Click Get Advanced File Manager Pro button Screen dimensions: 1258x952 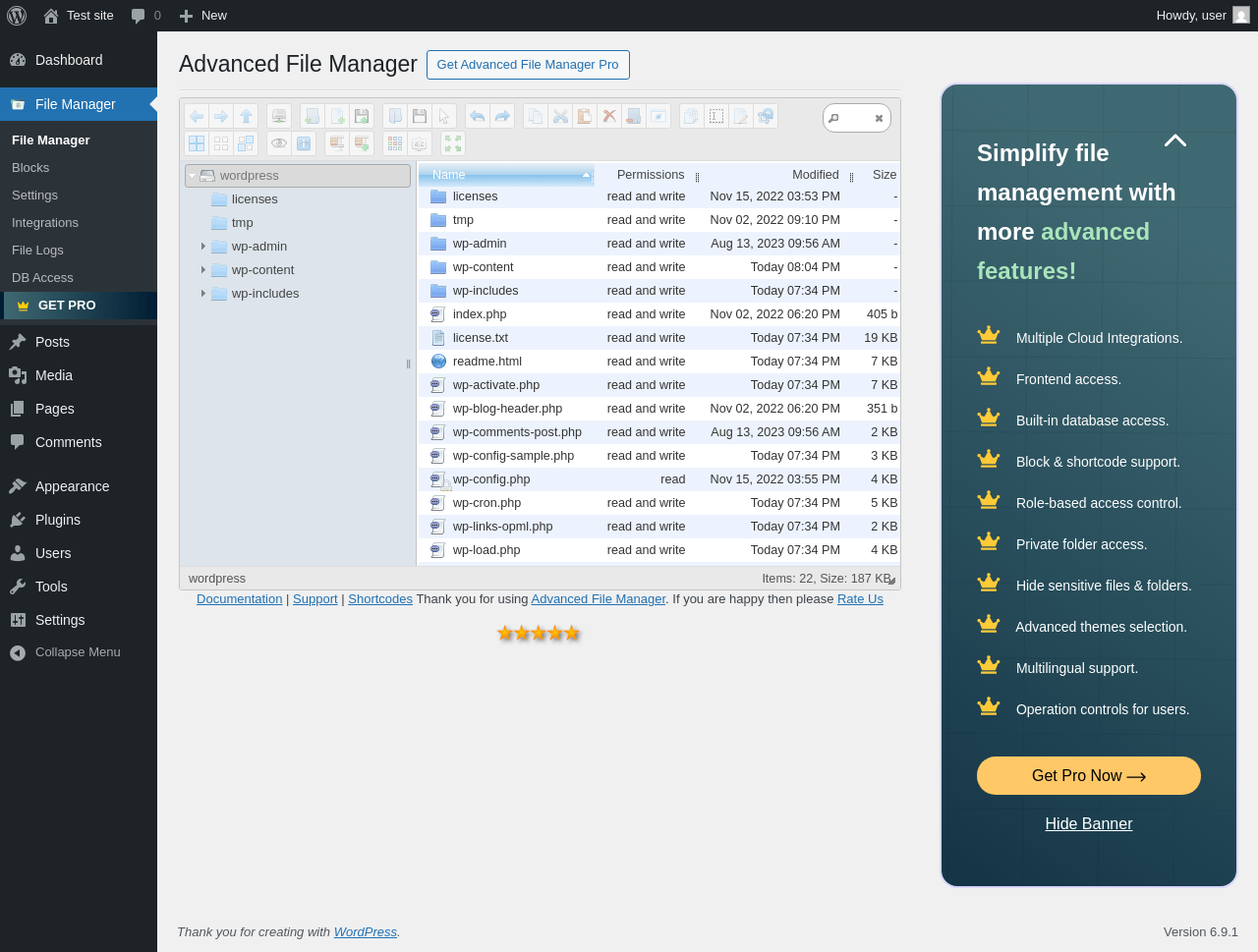pos(528,65)
